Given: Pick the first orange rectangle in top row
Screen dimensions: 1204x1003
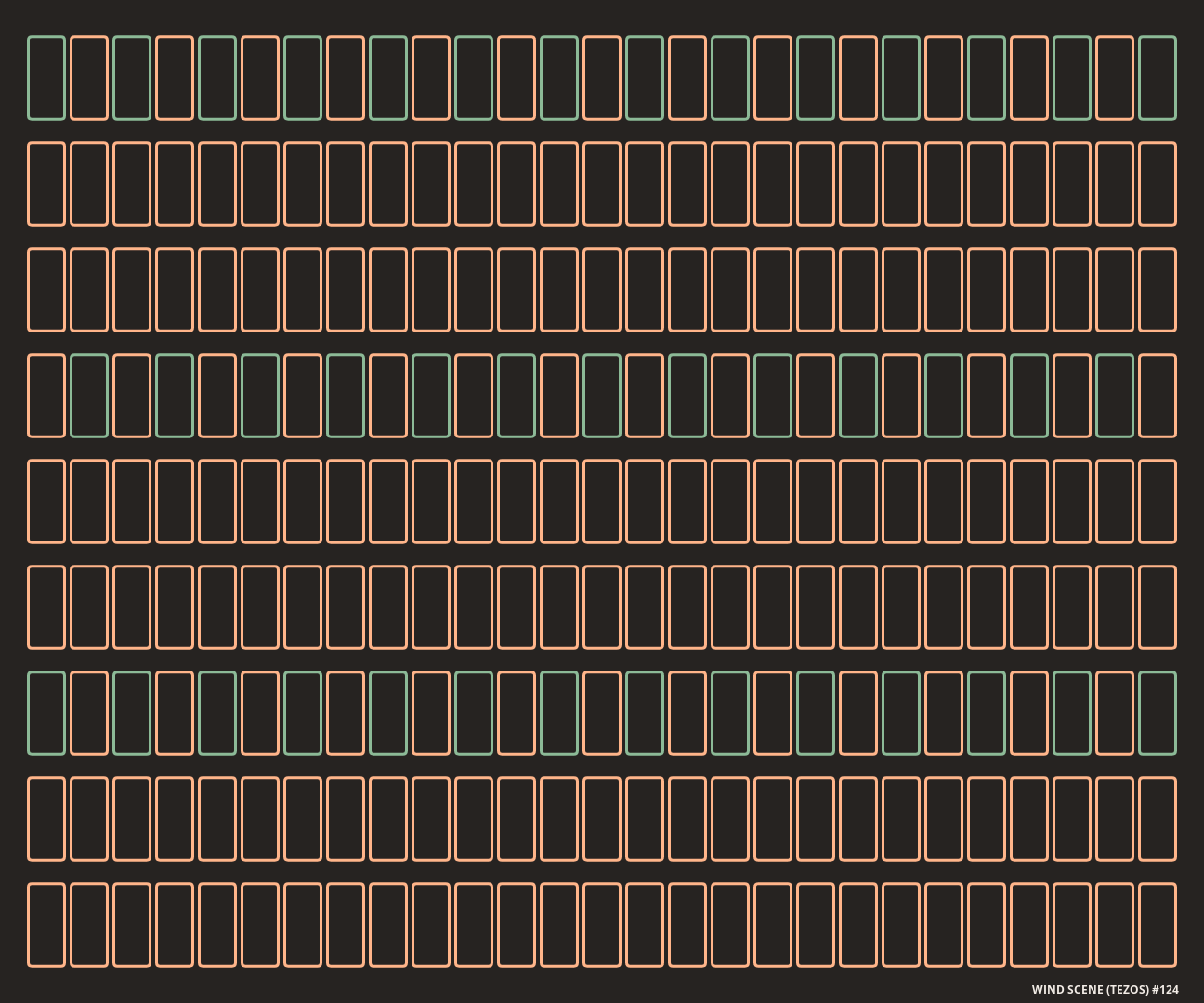Looking at the screenshot, I should pyautogui.click(x=89, y=78).
